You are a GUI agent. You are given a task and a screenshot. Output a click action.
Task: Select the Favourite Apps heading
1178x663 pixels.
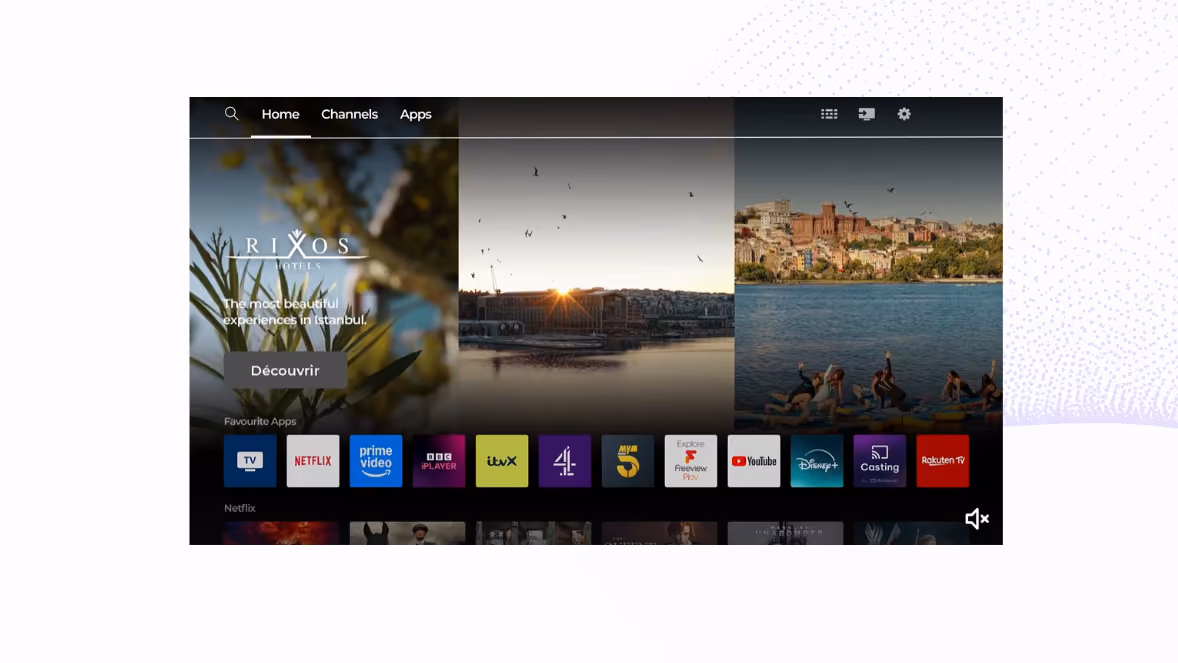pos(260,421)
